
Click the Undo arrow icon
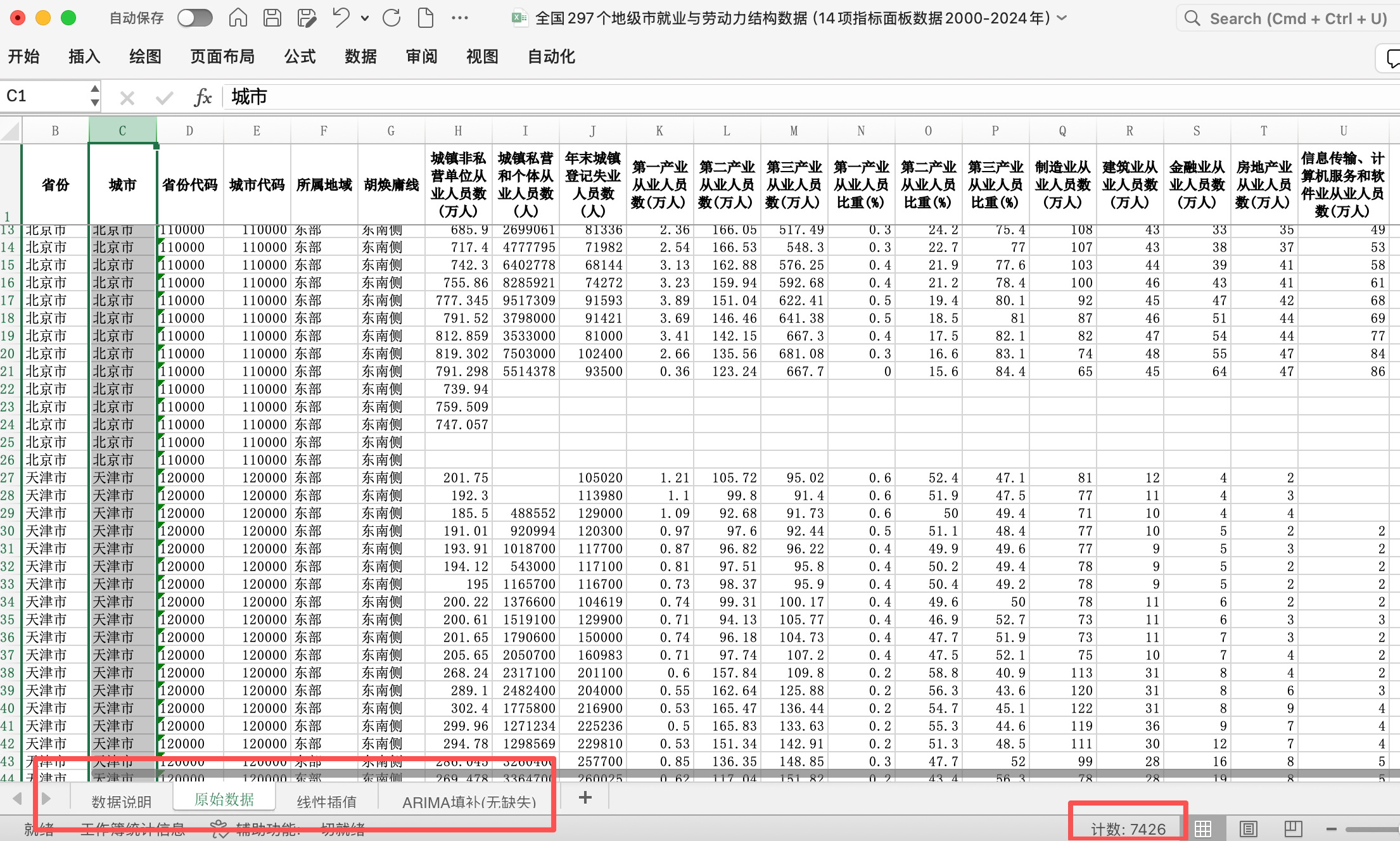click(x=341, y=18)
